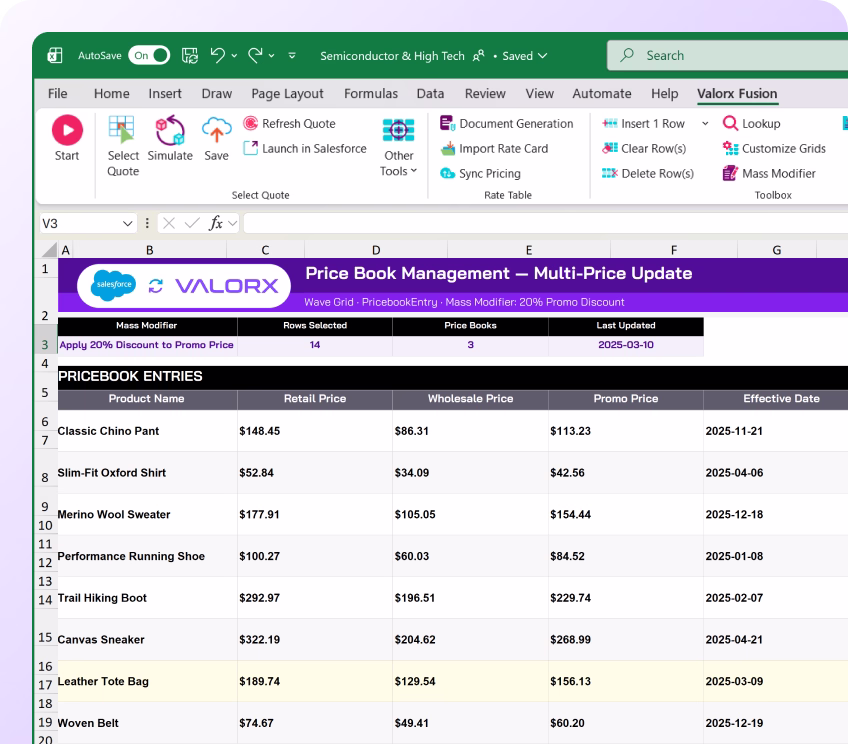Click Refresh Quote in ribbon

tap(289, 124)
